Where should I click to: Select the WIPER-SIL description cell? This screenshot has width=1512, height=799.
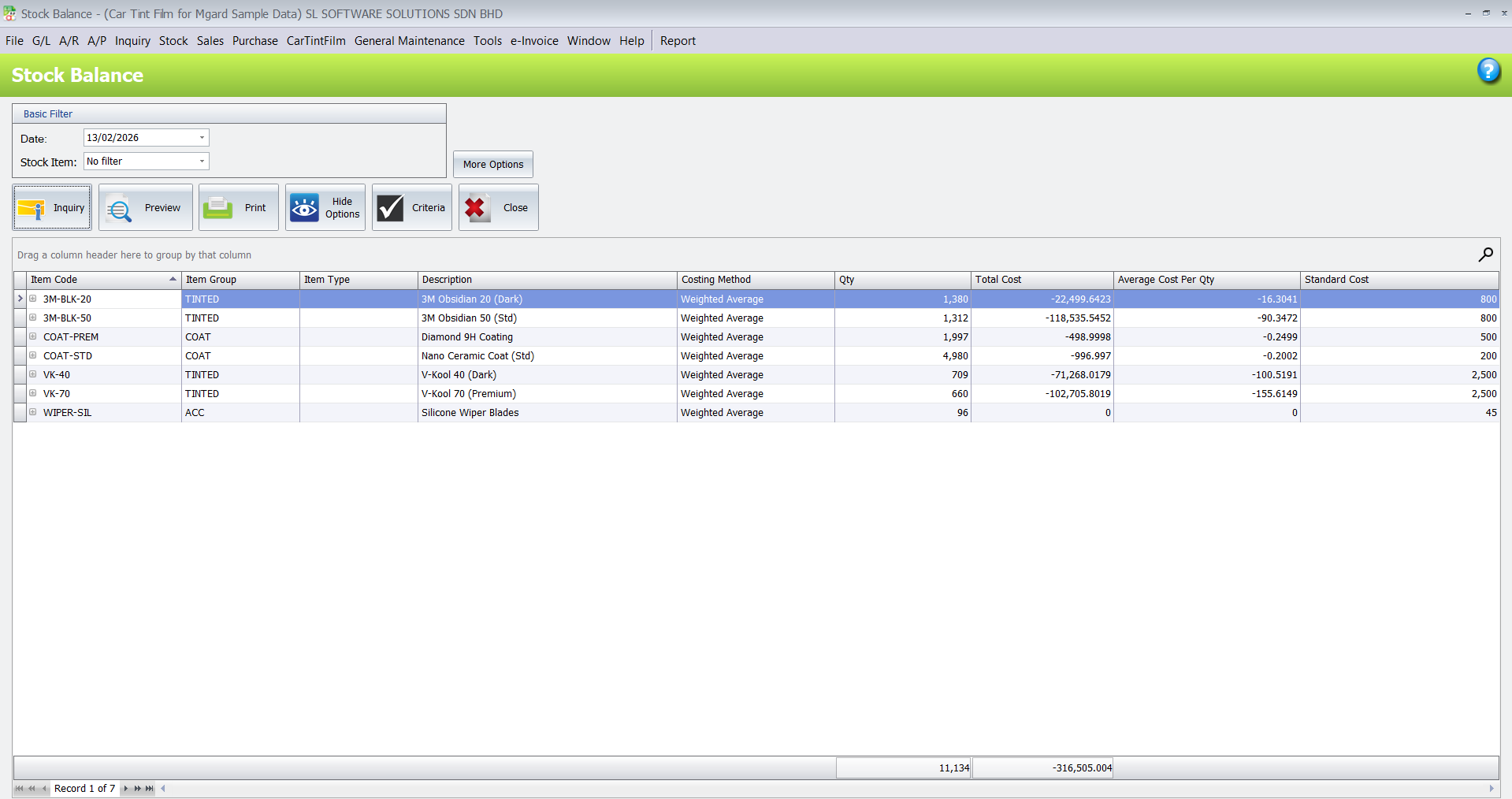pyautogui.click(x=547, y=413)
